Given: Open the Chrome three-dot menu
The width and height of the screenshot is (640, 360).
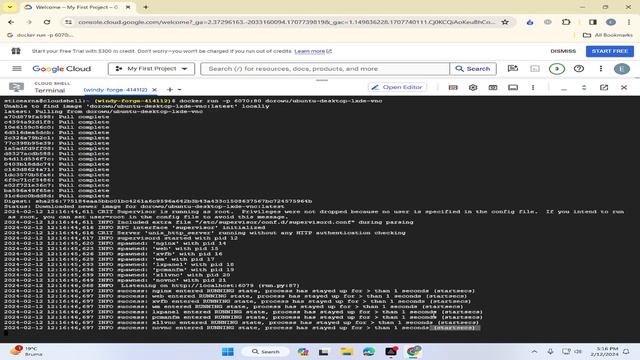Looking at the screenshot, I should (x=629, y=22).
